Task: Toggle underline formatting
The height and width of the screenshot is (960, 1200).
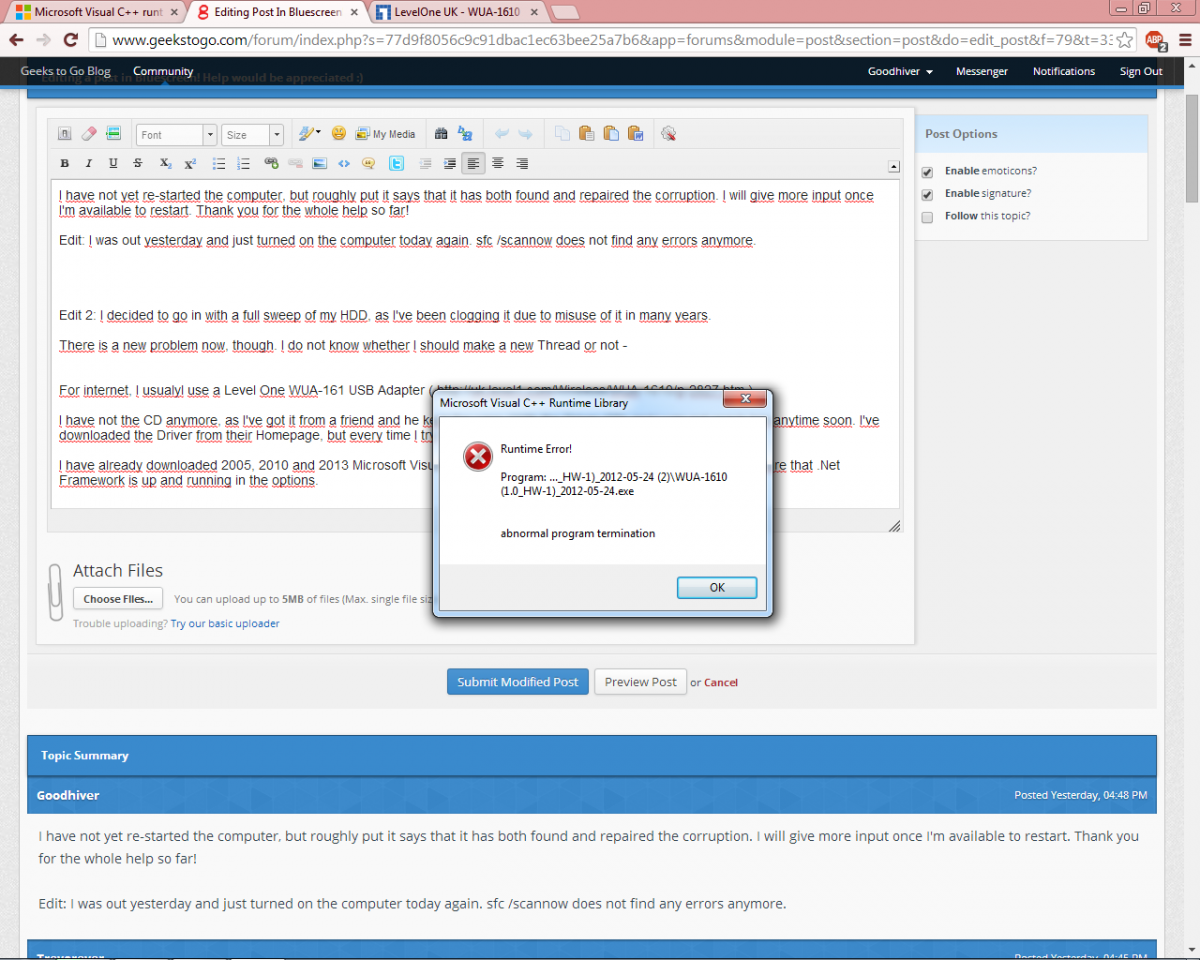Action: [x=113, y=163]
